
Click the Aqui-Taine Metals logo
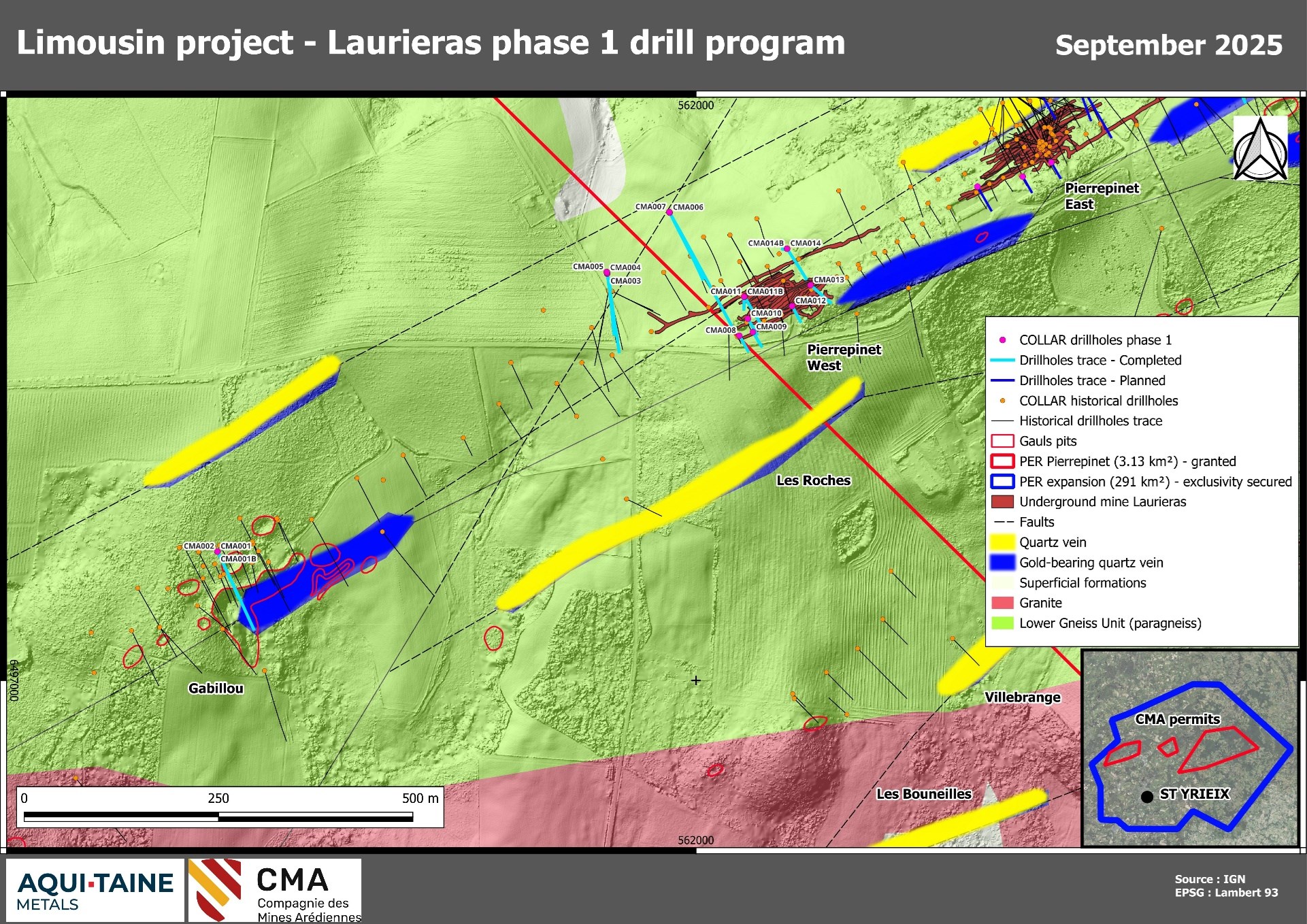click(95, 891)
